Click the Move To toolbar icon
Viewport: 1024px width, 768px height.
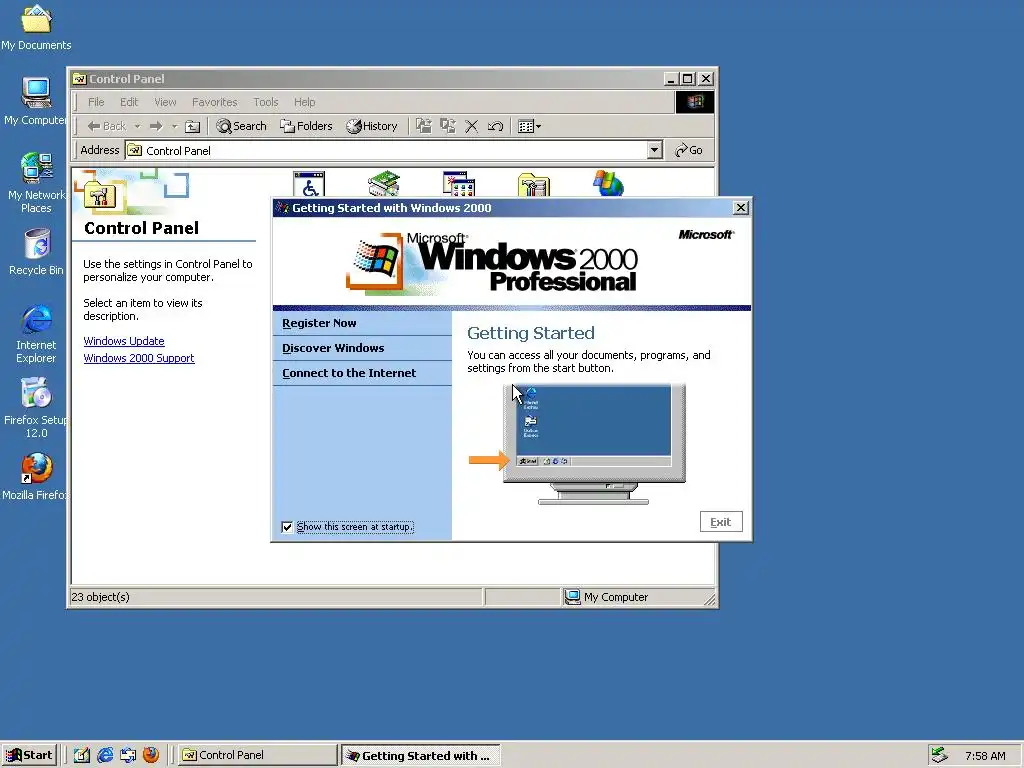point(424,126)
